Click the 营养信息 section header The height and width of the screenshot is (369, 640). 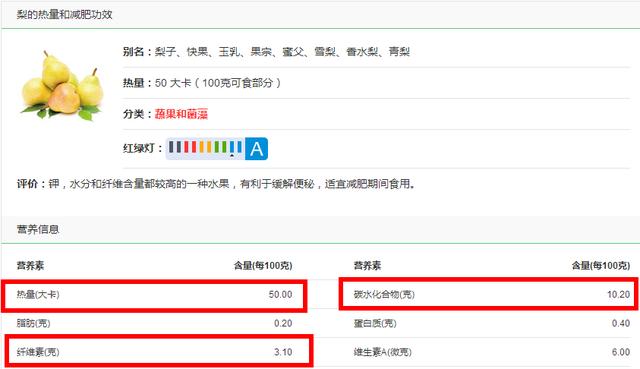click(38, 229)
